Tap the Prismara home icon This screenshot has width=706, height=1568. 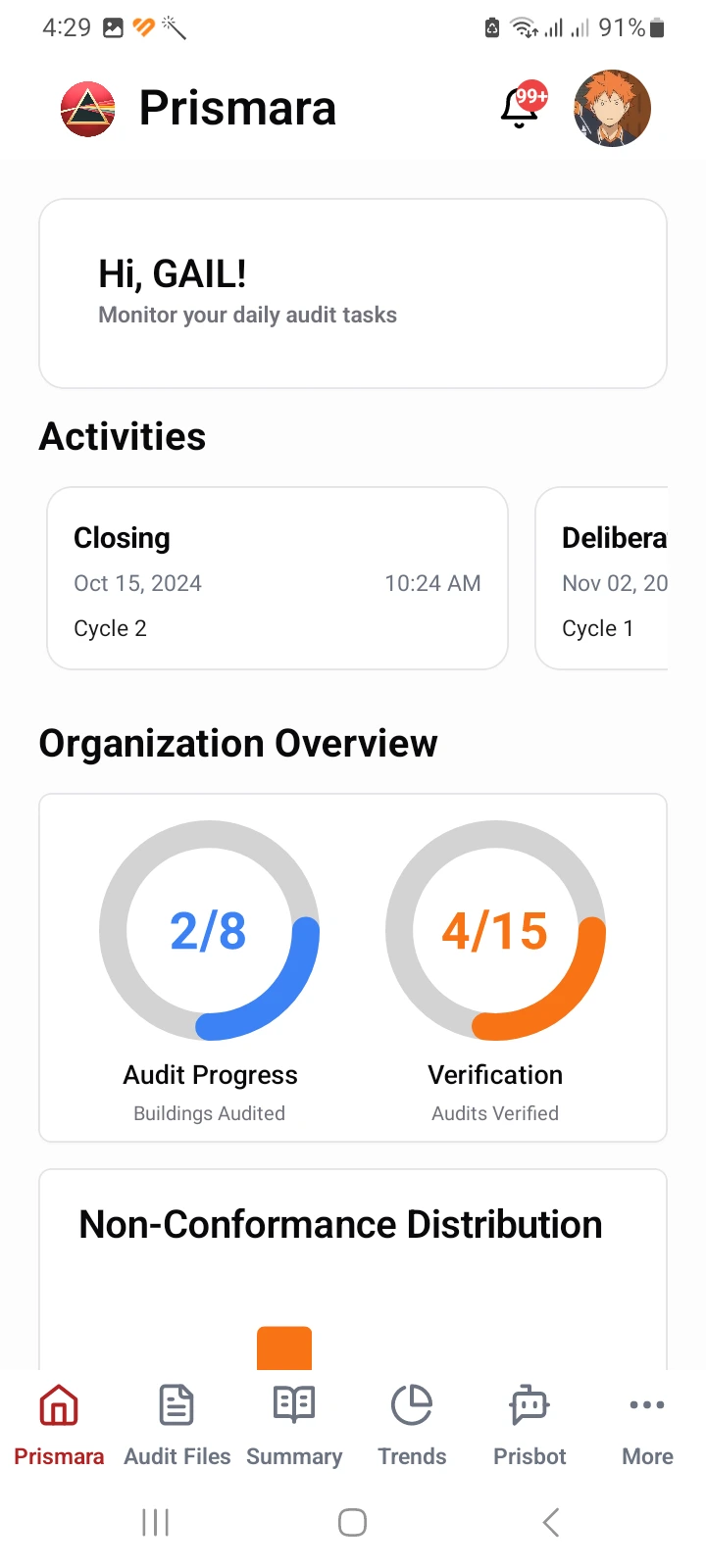[59, 1405]
